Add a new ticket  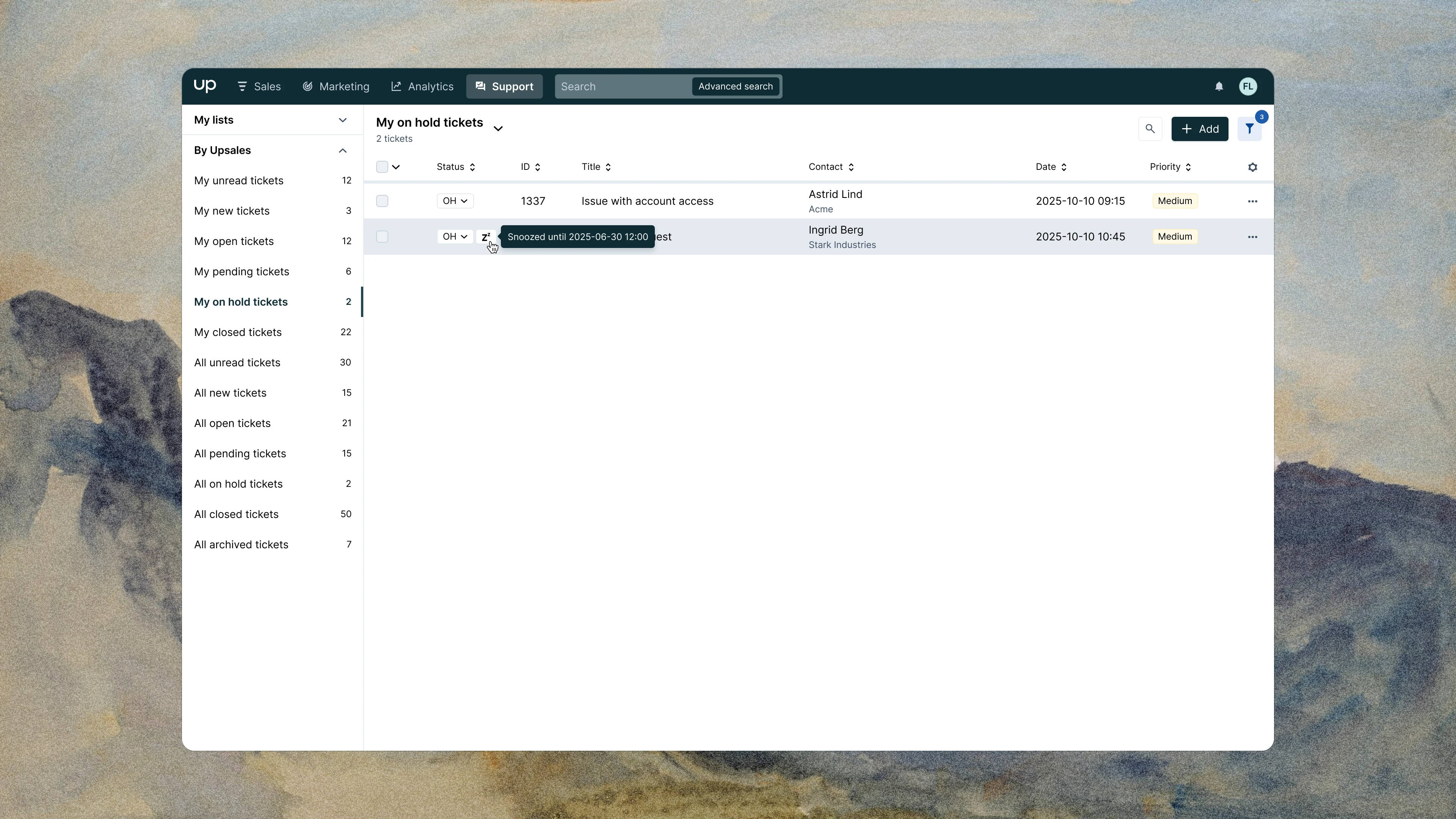point(1199,129)
